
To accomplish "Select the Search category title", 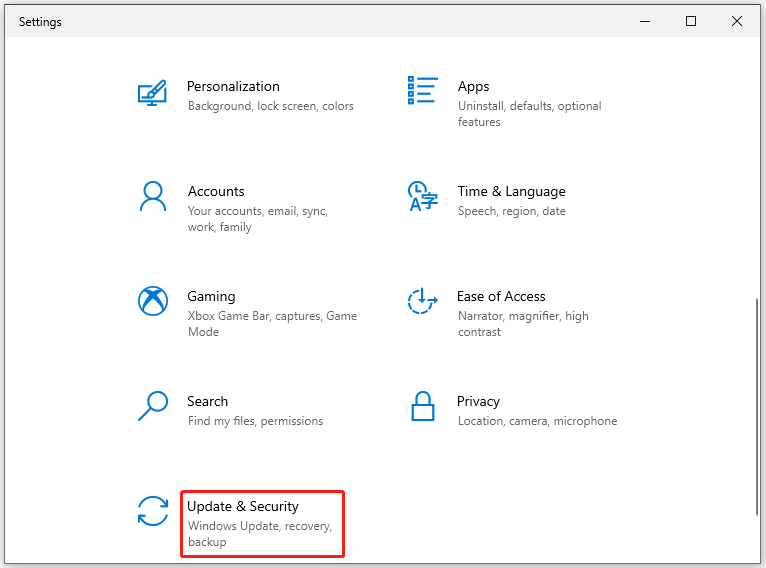I will [x=208, y=401].
